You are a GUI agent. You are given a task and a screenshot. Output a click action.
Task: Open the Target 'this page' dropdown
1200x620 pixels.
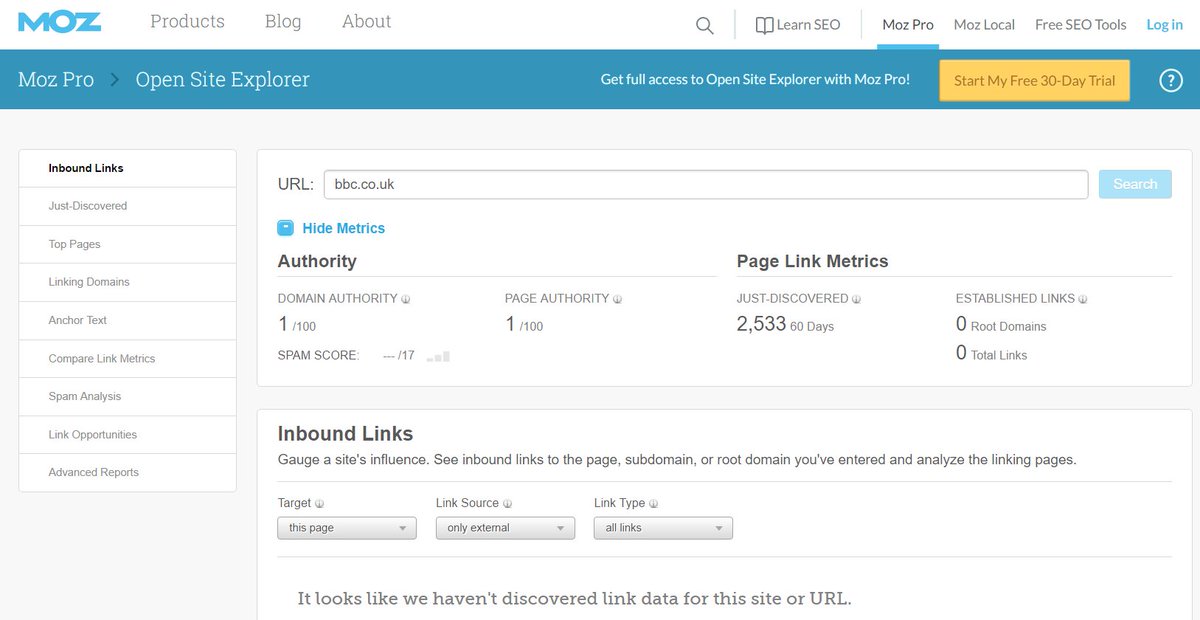347,528
